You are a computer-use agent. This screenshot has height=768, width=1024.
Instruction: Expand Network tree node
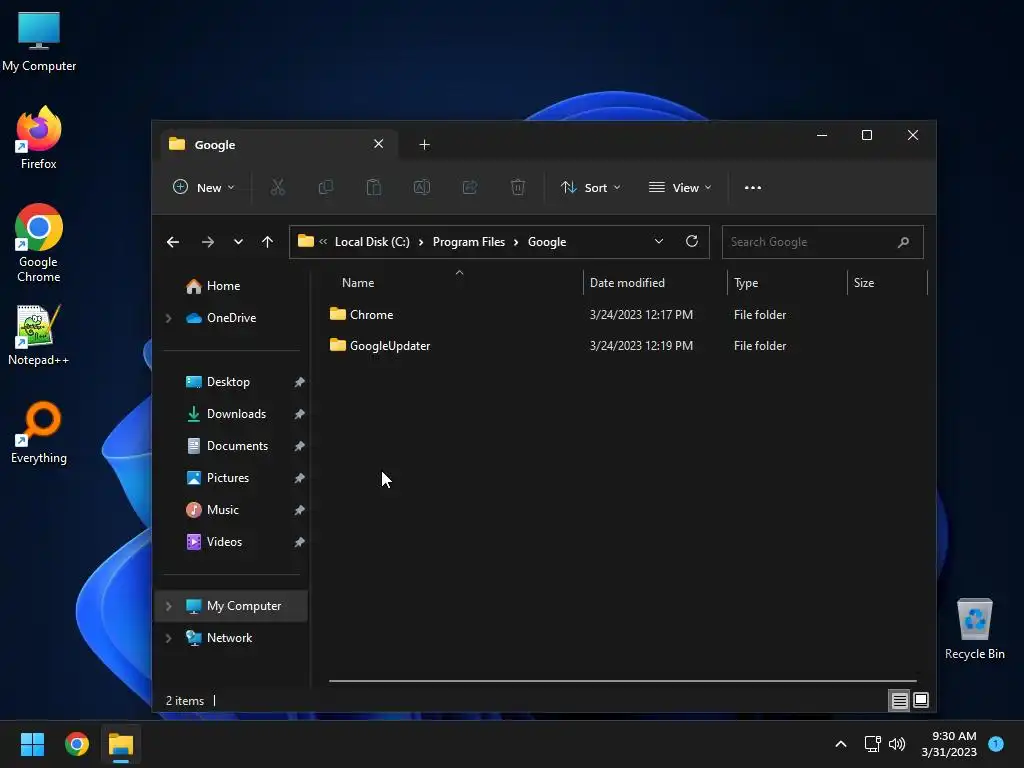click(x=168, y=638)
